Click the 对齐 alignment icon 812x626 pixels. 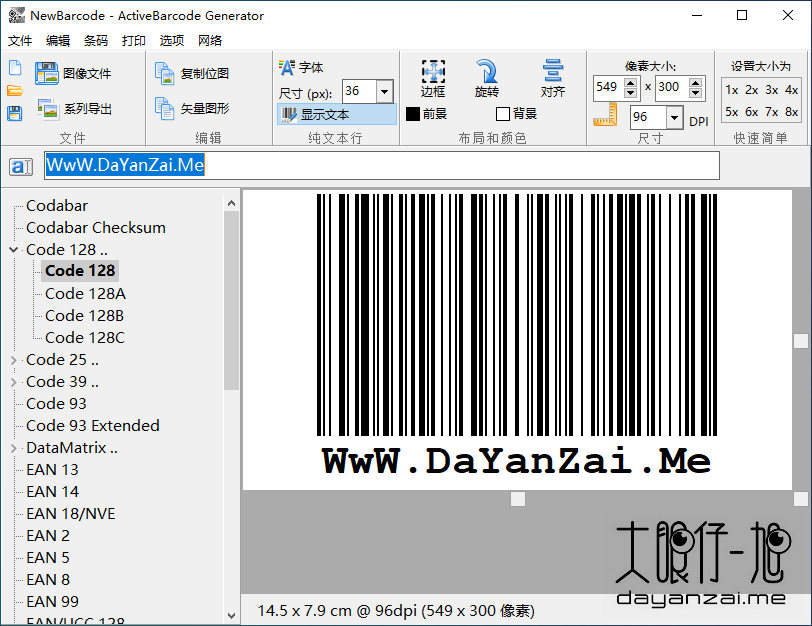(553, 71)
